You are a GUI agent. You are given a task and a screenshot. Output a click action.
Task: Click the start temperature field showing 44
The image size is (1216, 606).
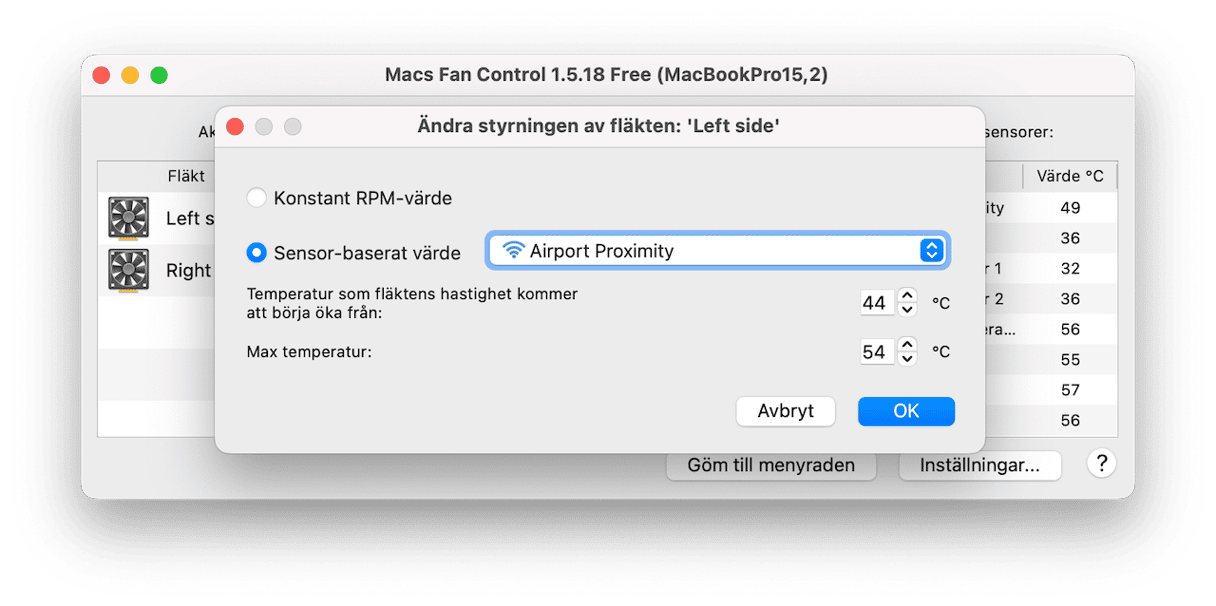875,302
